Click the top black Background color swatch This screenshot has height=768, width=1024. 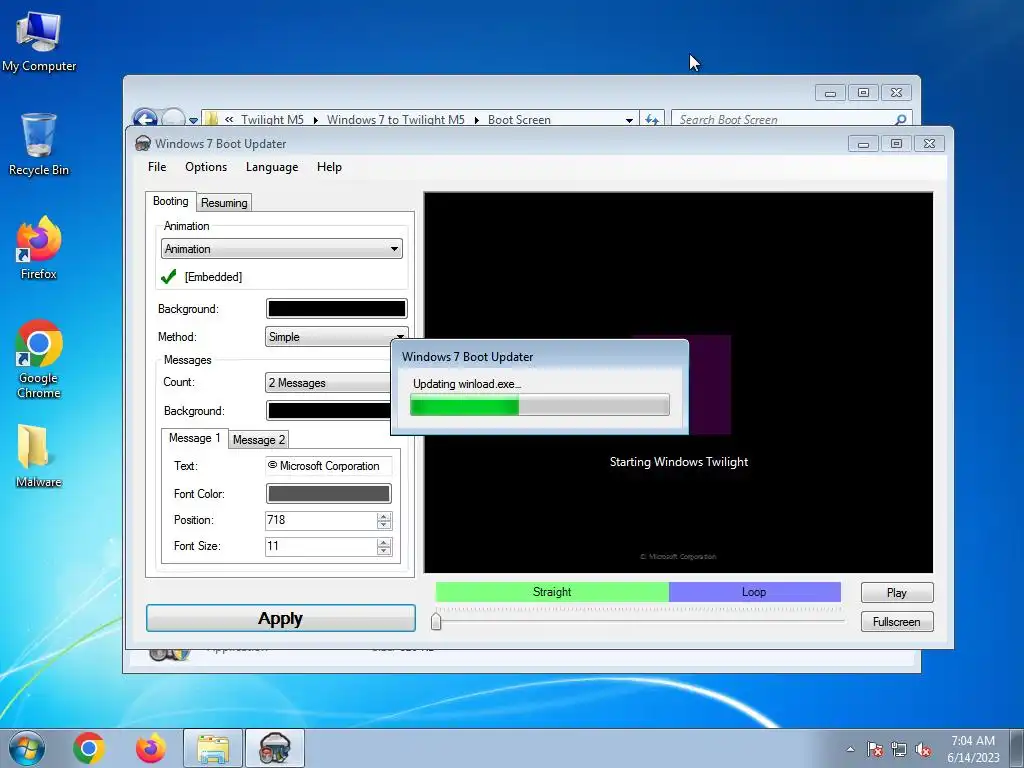pos(336,309)
